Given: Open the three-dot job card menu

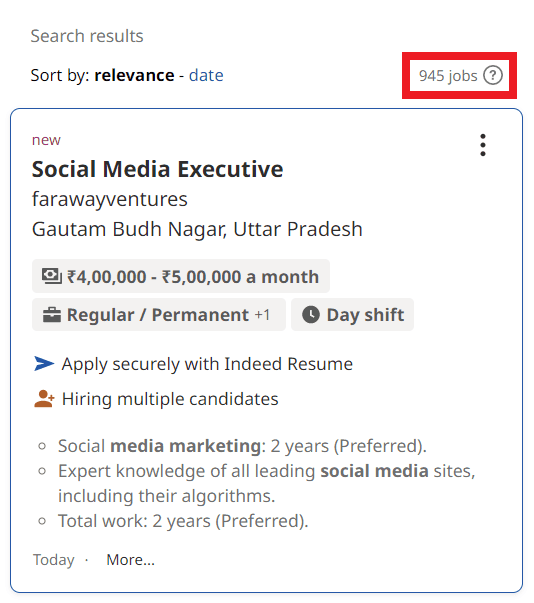Looking at the screenshot, I should click(483, 145).
